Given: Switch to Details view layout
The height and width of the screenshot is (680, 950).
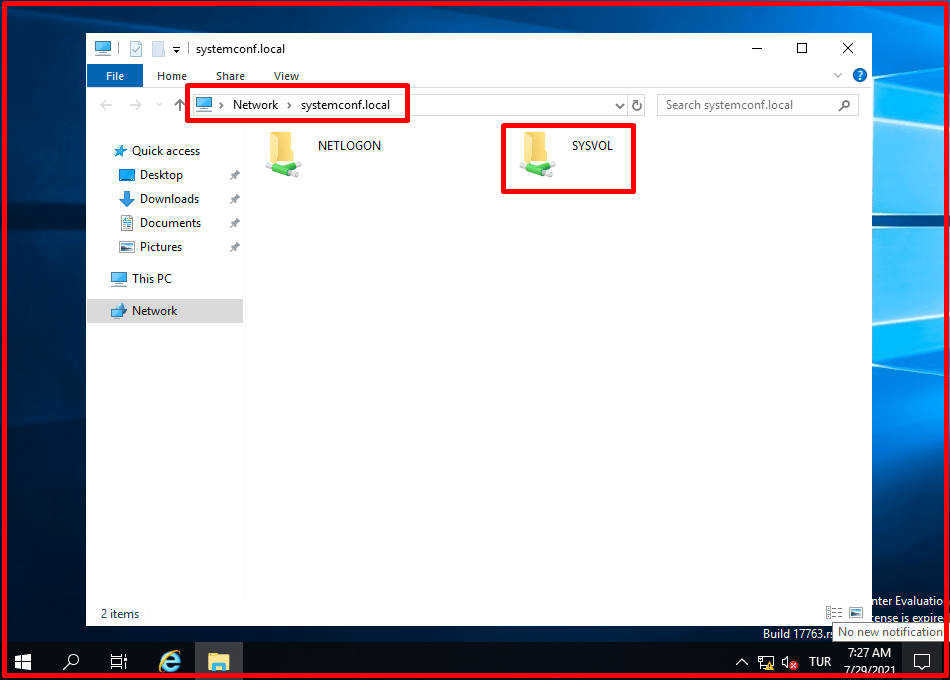Looking at the screenshot, I should pos(834,613).
